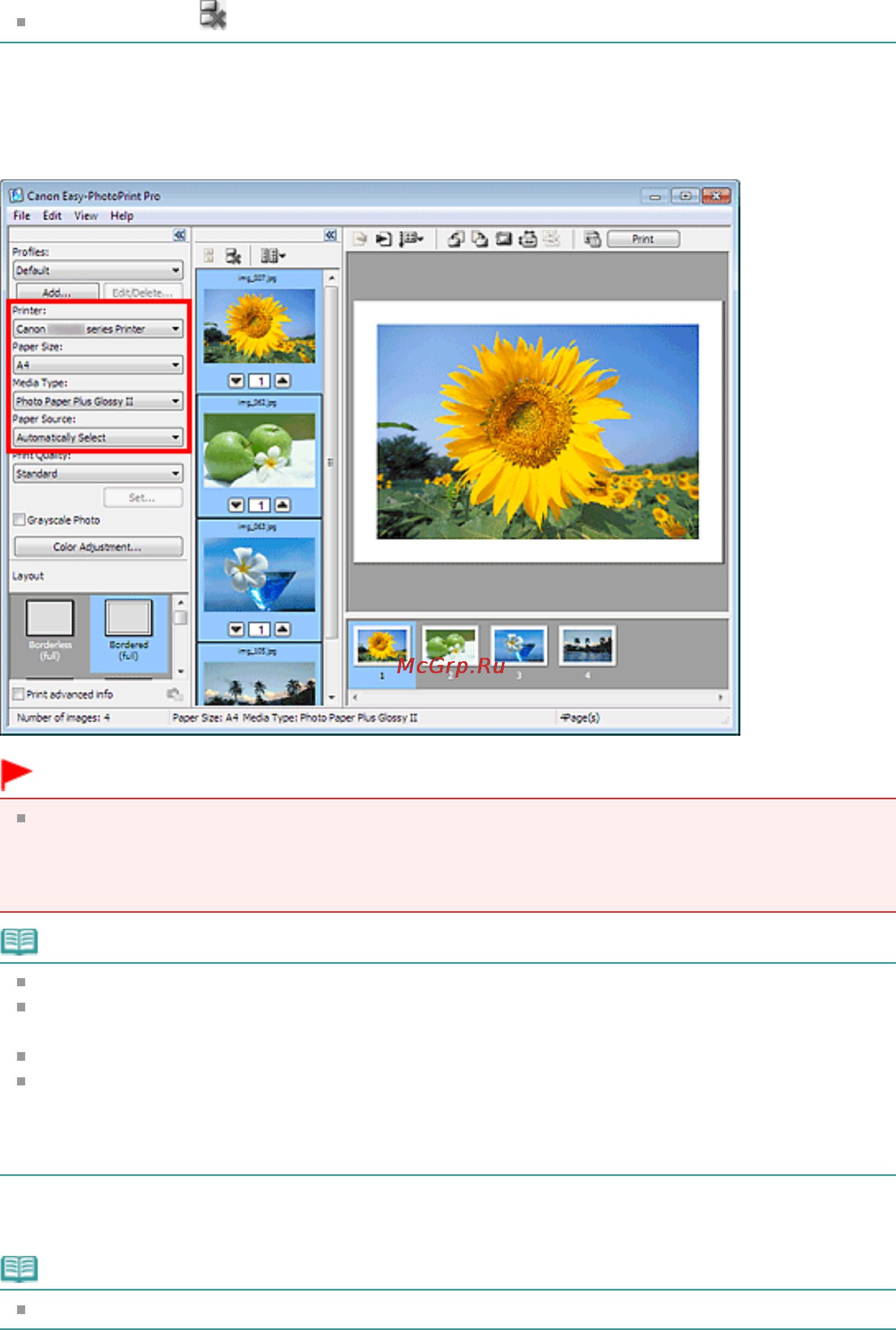The image size is (896, 1330).
Task: Open the Paper Size dropdown showing A4
Action: tap(98, 365)
